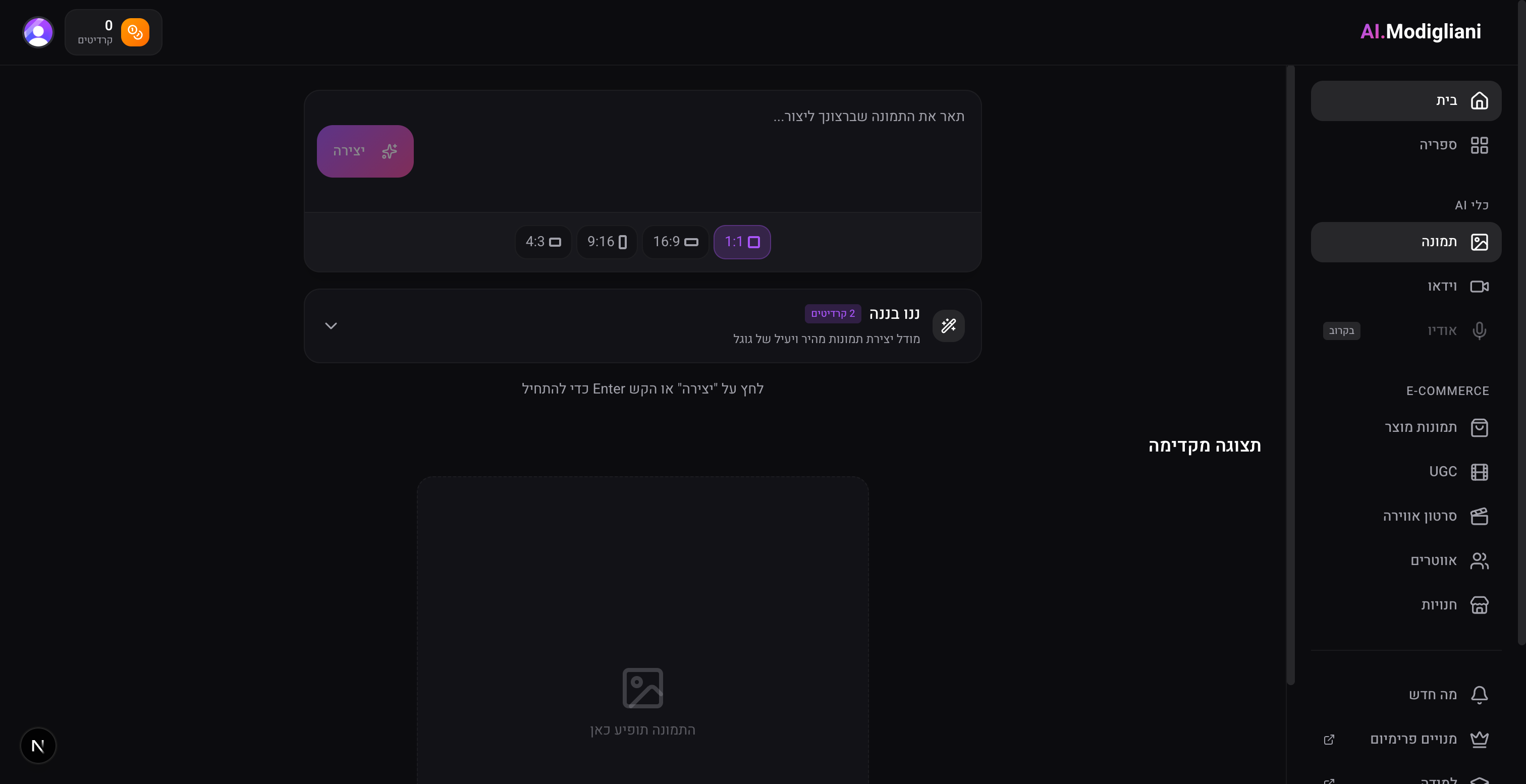Click the וידאו video camera icon

point(1479,287)
